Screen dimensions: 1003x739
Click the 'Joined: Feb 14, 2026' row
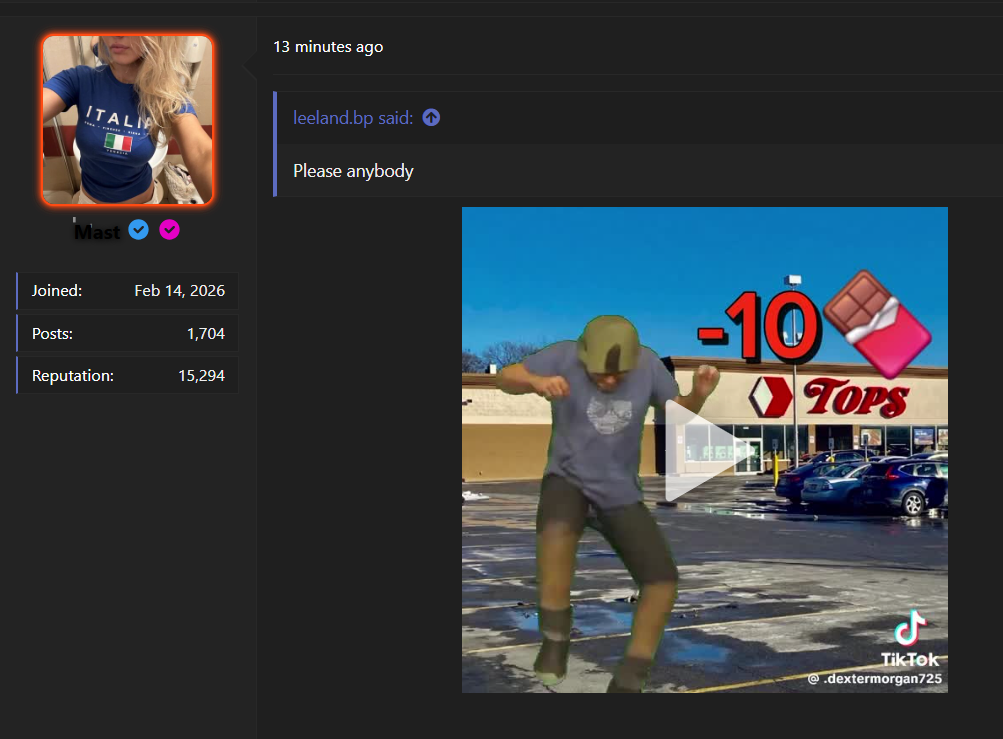[x=128, y=290]
